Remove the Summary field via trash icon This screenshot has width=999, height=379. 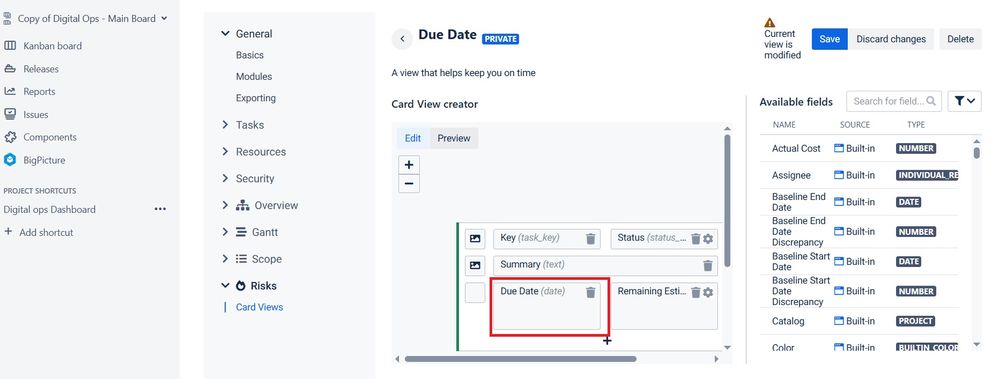click(x=708, y=266)
